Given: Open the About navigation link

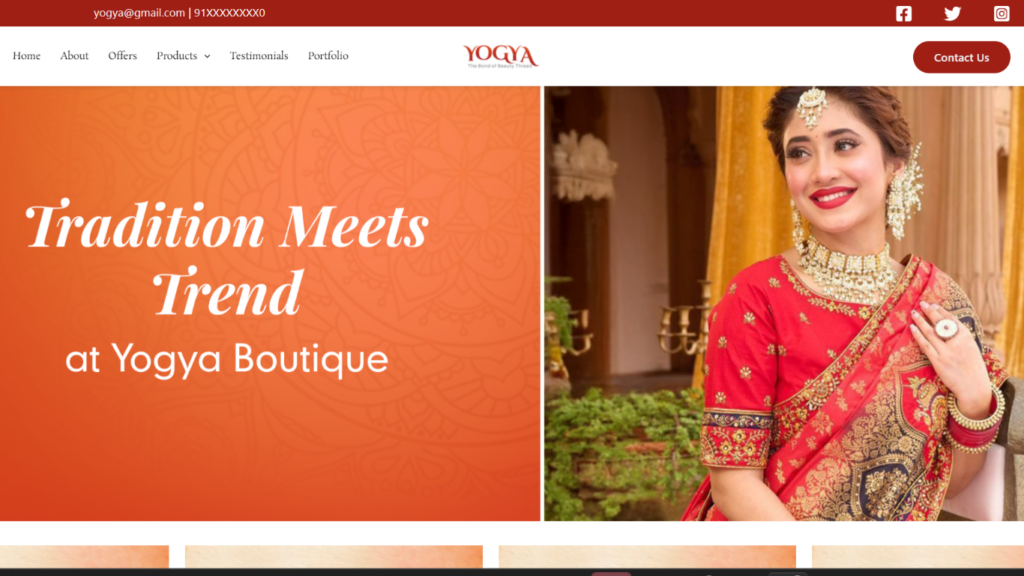Looking at the screenshot, I should click(74, 56).
